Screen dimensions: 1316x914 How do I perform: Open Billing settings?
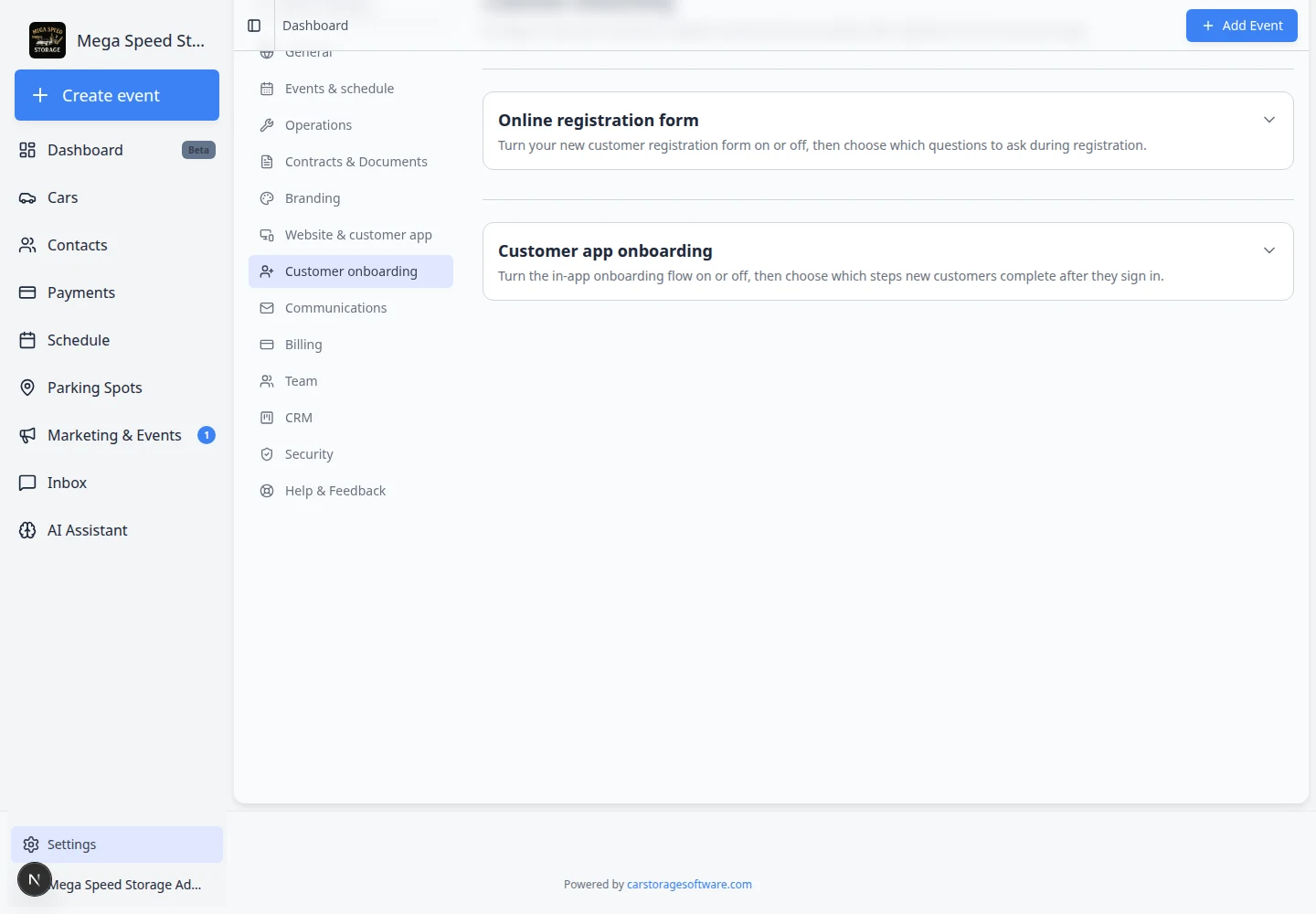coord(351,345)
